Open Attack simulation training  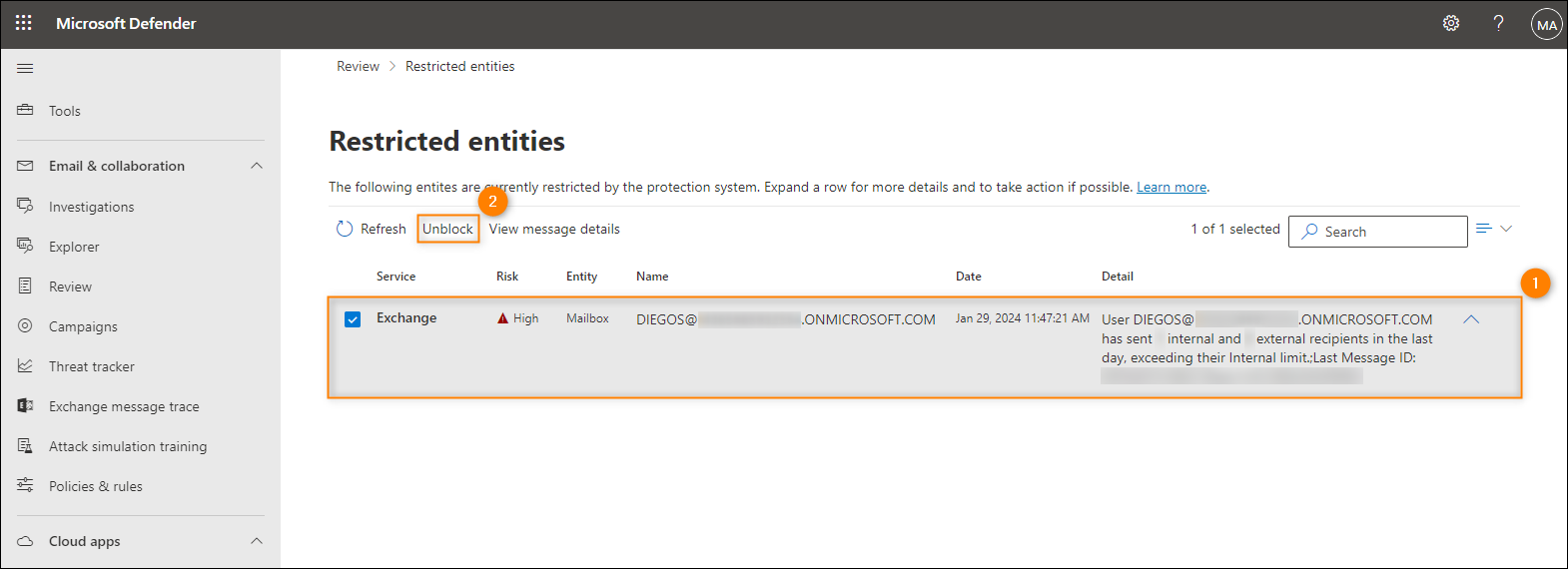(x=128, y=446)
